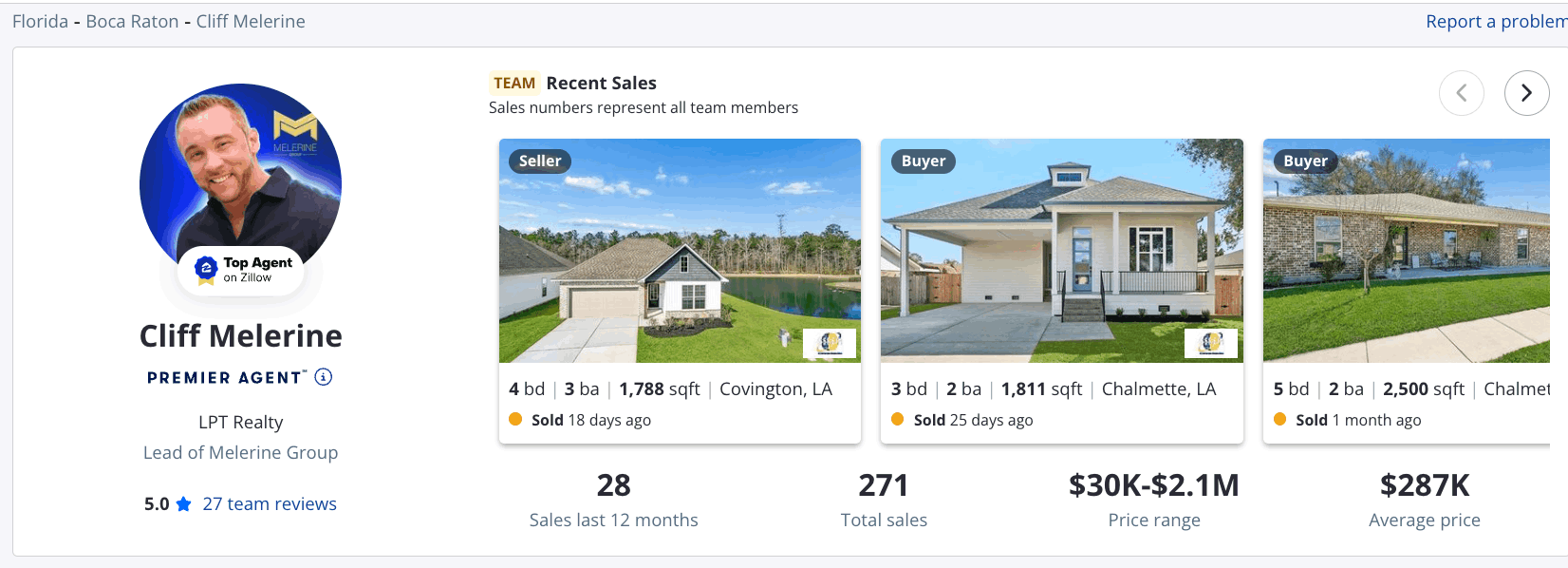Click brokerage logo on Covington listing photo
The width and height of the screenshot is (1568, 568).
tap(830, 343)
